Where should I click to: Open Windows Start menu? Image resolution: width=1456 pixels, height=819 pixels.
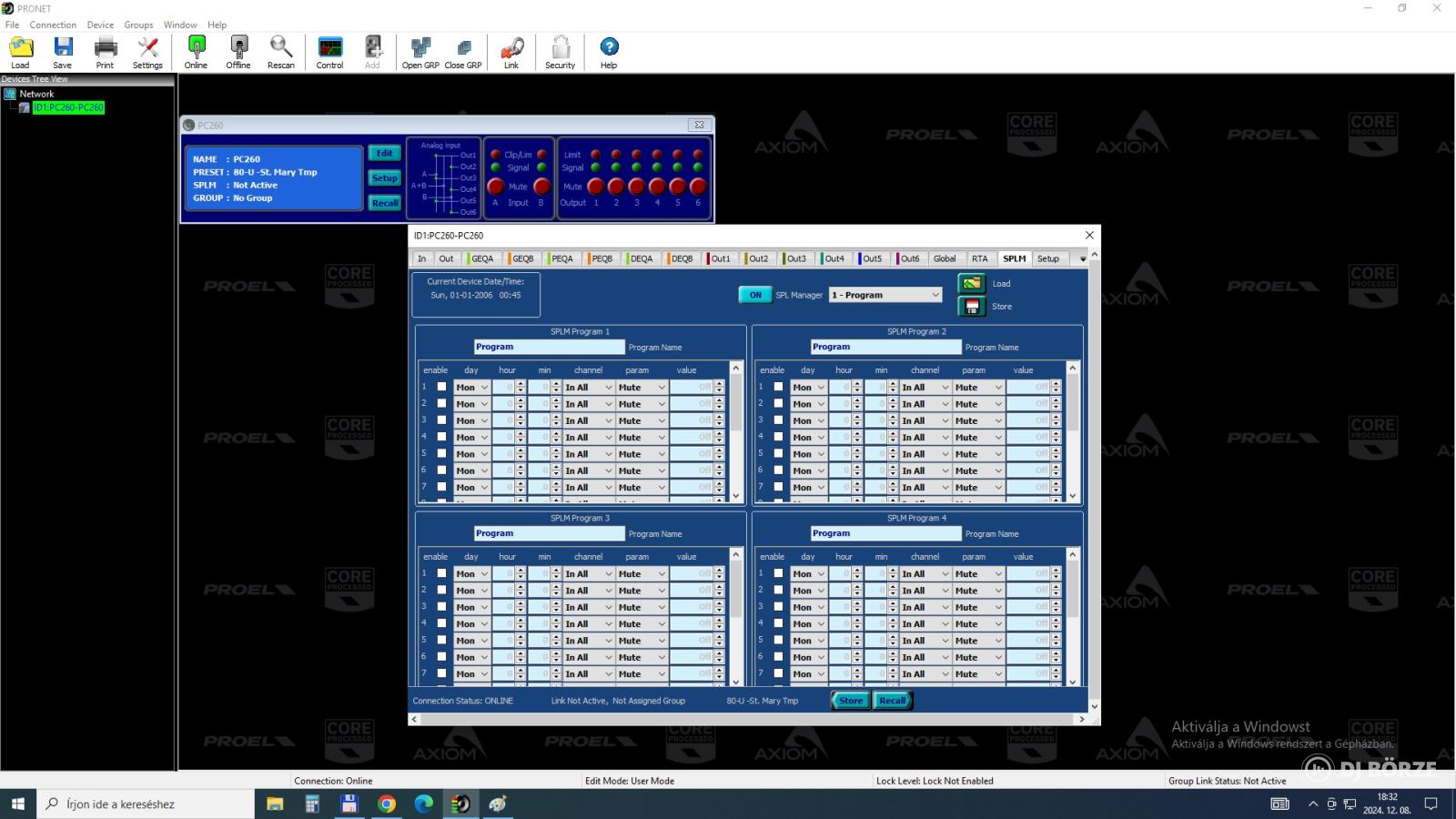point(17,804)
